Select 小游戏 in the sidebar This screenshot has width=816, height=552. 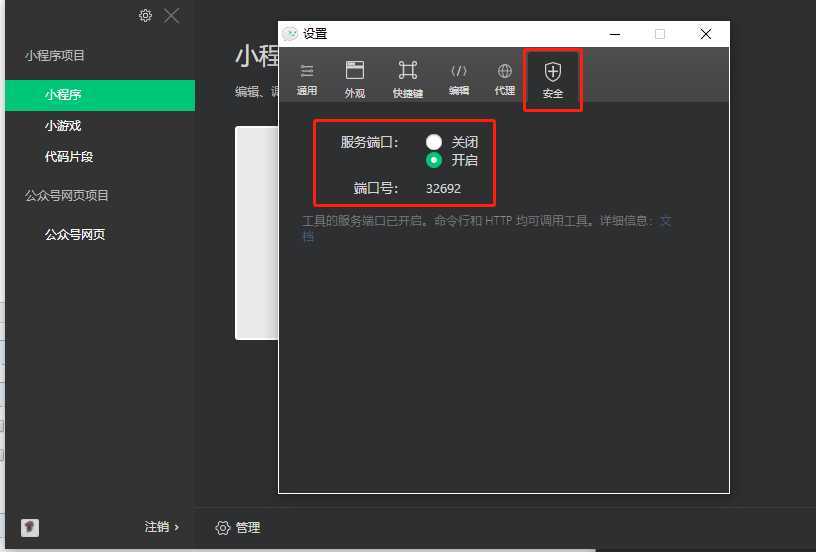coord(63,126)
